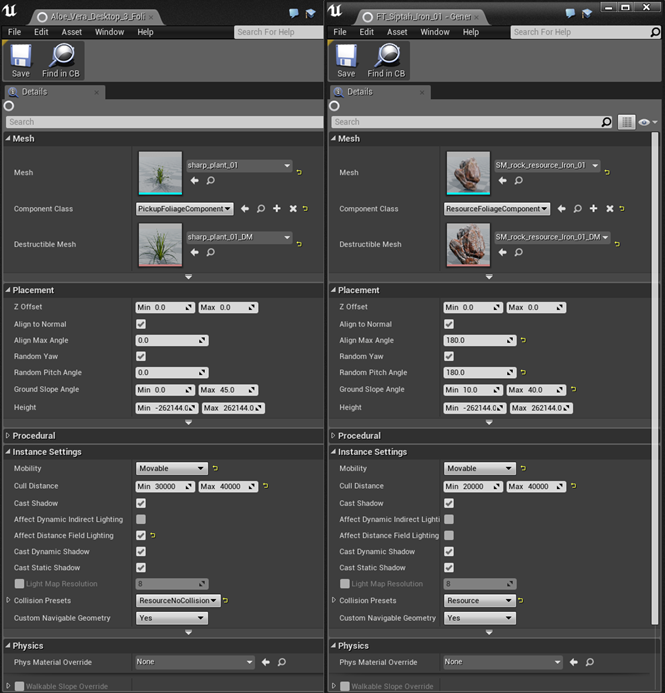The width and height of the screenshot is (665, 693).
Task: Open the property matrix grid icon near search
Action: point(627,122)
